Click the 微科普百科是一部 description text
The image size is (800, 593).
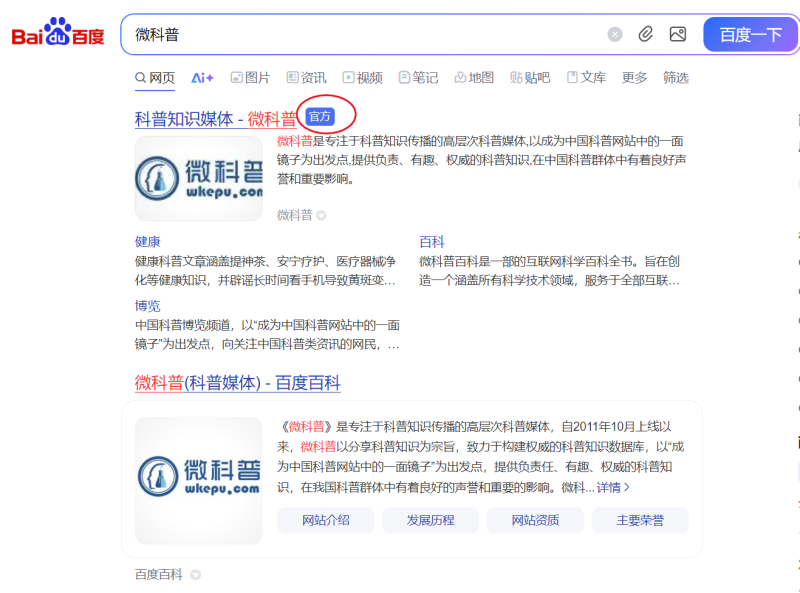(549, 271)
